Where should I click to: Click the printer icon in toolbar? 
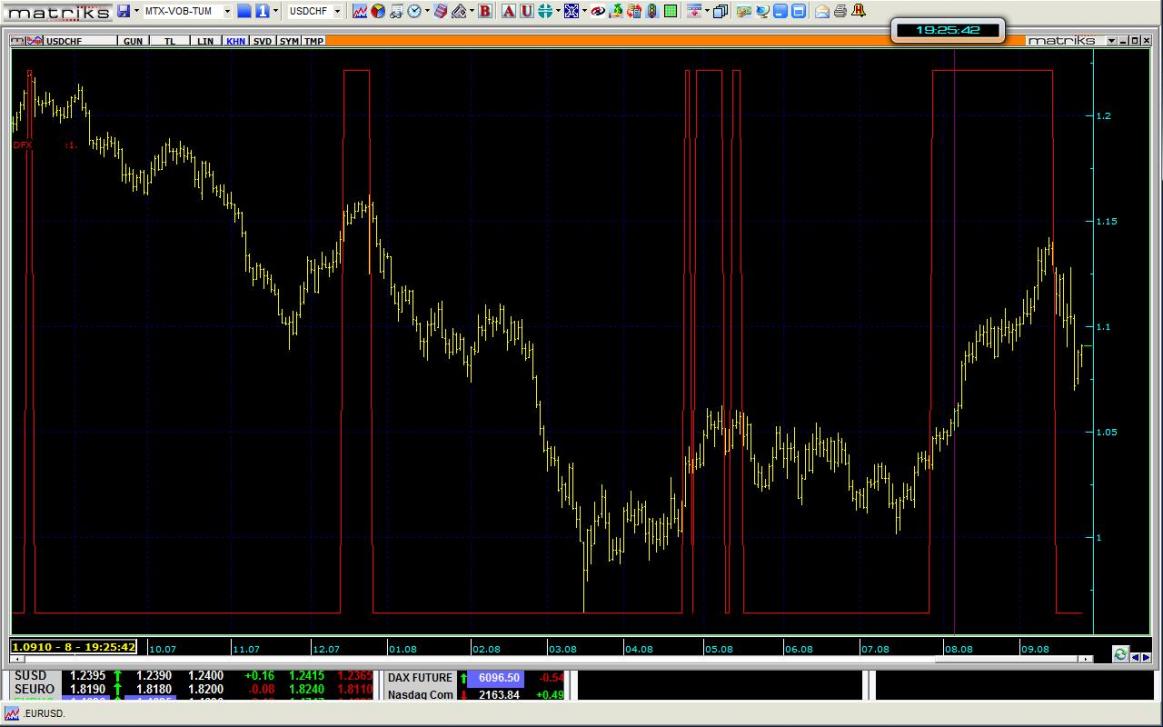pyautogui.click(x=840, y=11)
